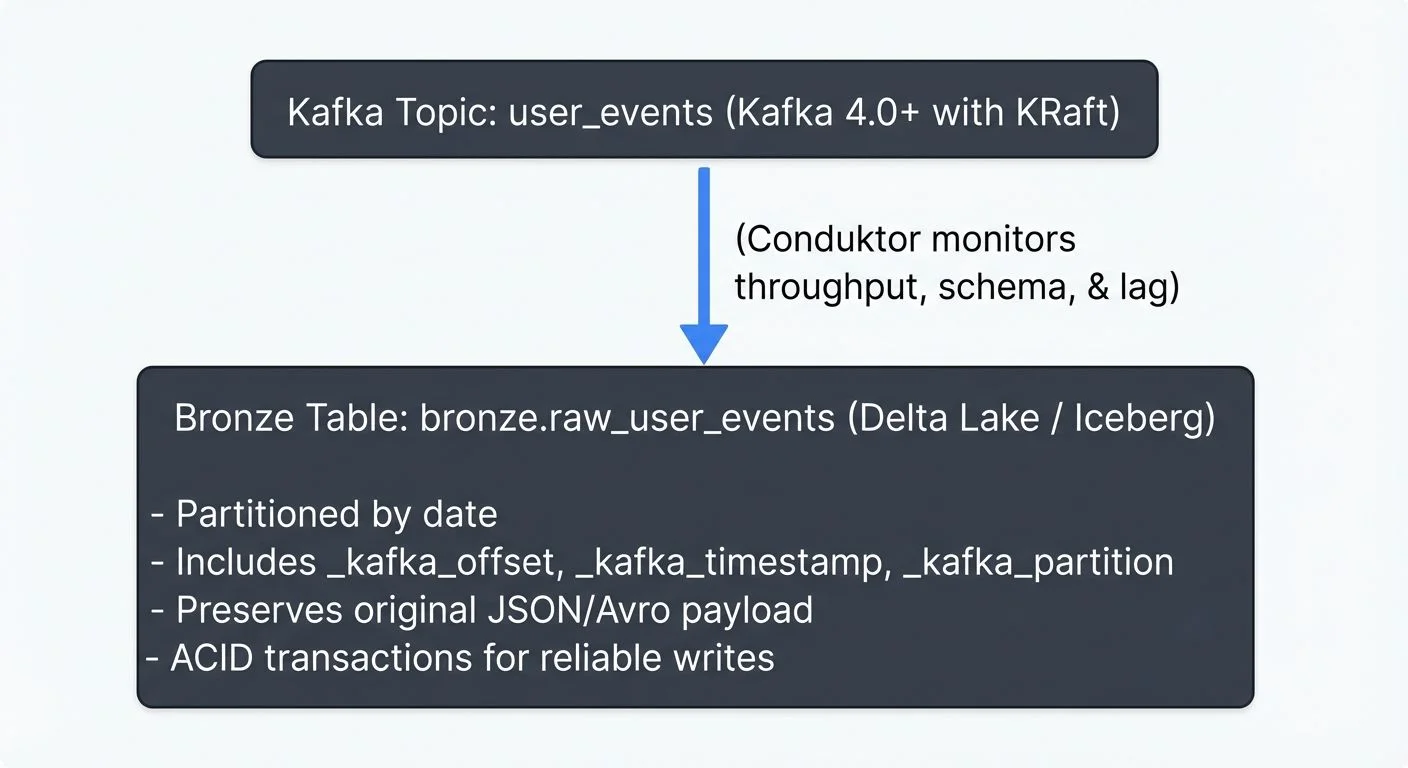The height and width of the screenshot is (768, 1408).
Task: Select the "Partitioned by date" bullet
Action: 336,514
